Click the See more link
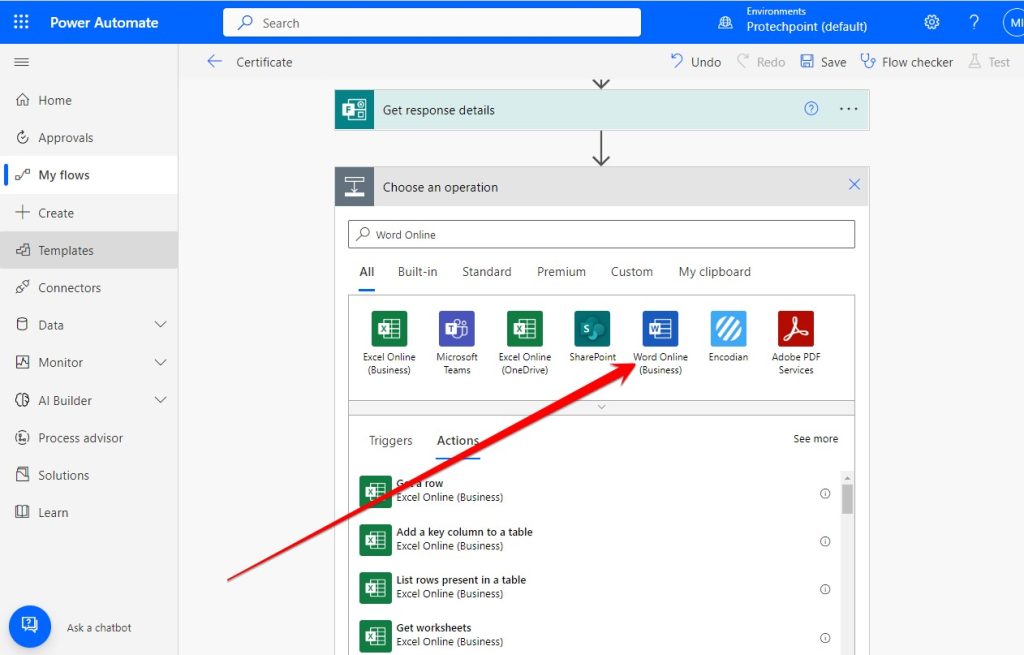1024x655 pixels. point(816,439)
